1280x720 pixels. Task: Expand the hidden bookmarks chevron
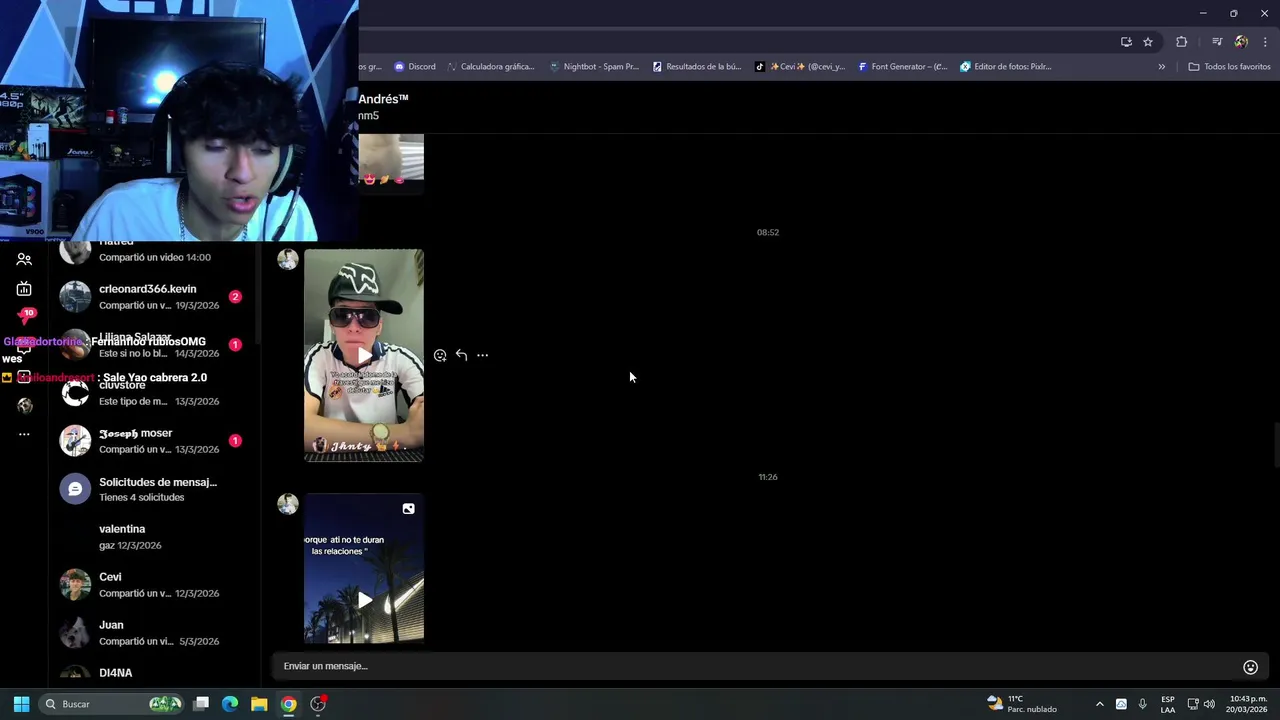click(x=1161, y=67)
